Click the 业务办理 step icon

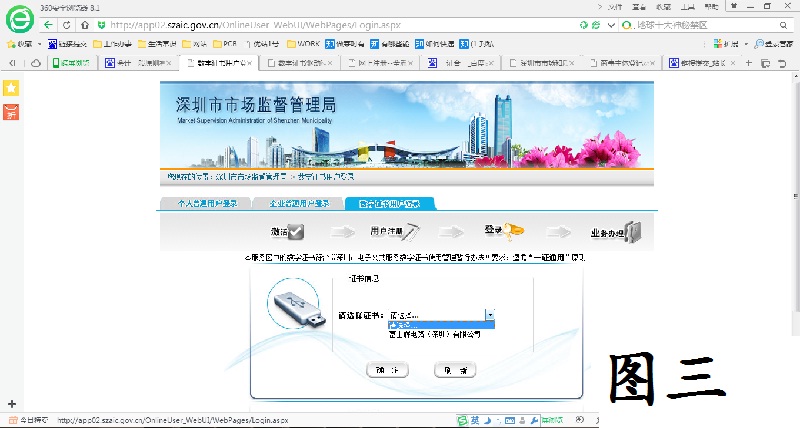click(x=632, y=233)
